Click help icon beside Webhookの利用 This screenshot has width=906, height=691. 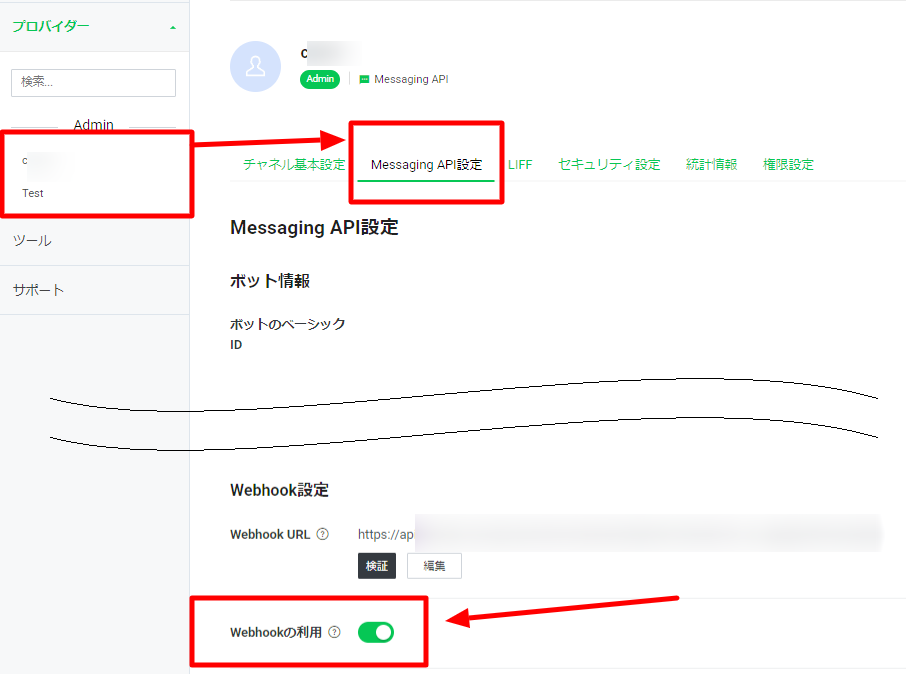(x=334, y=632)
